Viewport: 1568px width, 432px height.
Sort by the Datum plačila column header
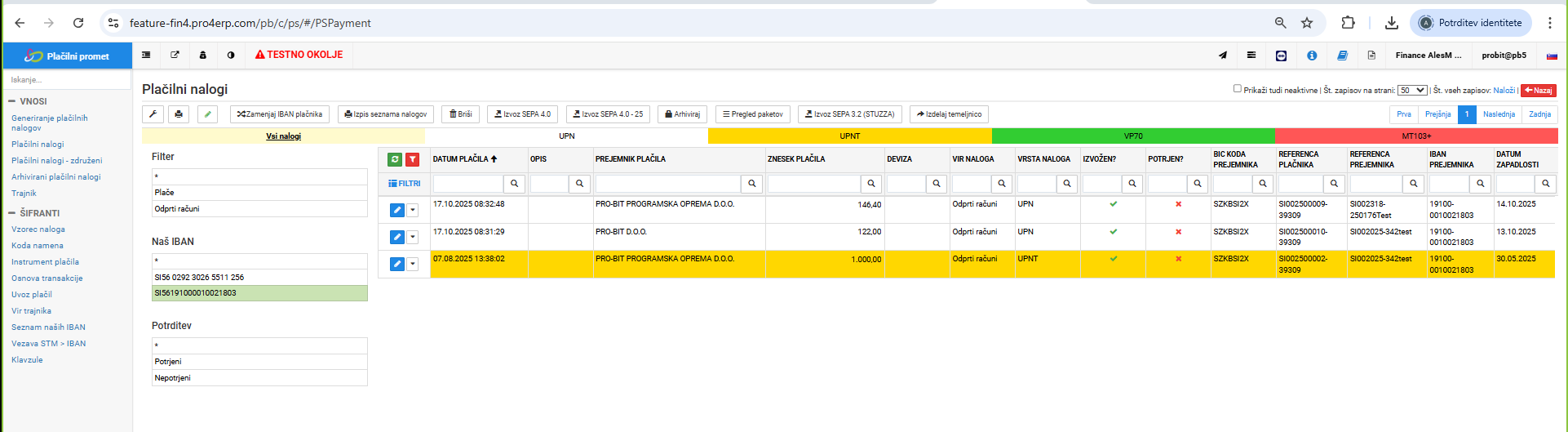[x=465, y=159]
